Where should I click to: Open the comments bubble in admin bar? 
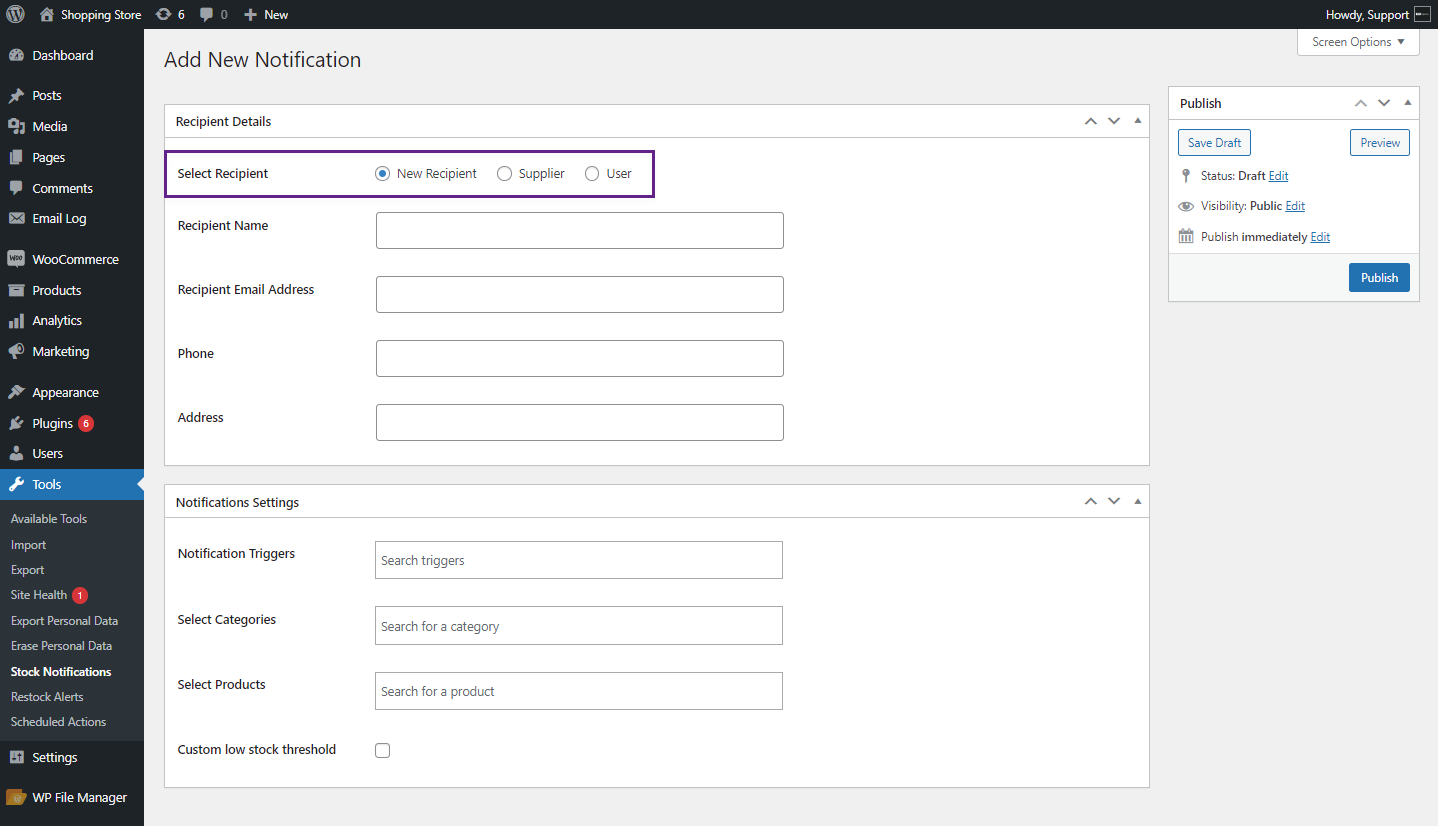pos(206,15)
